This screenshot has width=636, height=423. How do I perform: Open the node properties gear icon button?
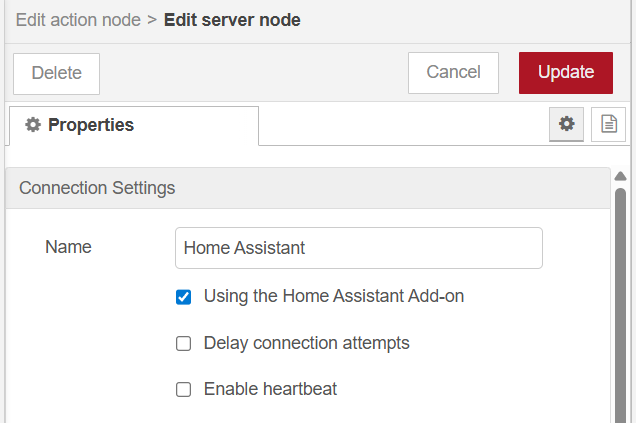click(x=567, y=124)
